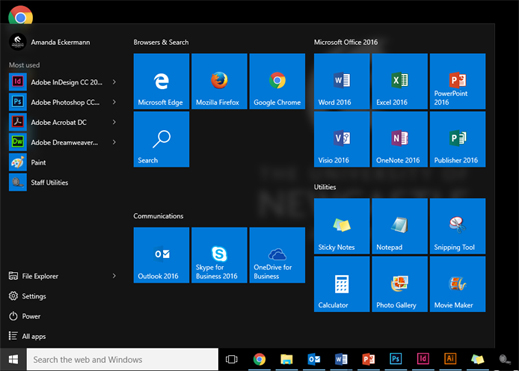Open Sticky Notes tile

click(x=342, y=226)
